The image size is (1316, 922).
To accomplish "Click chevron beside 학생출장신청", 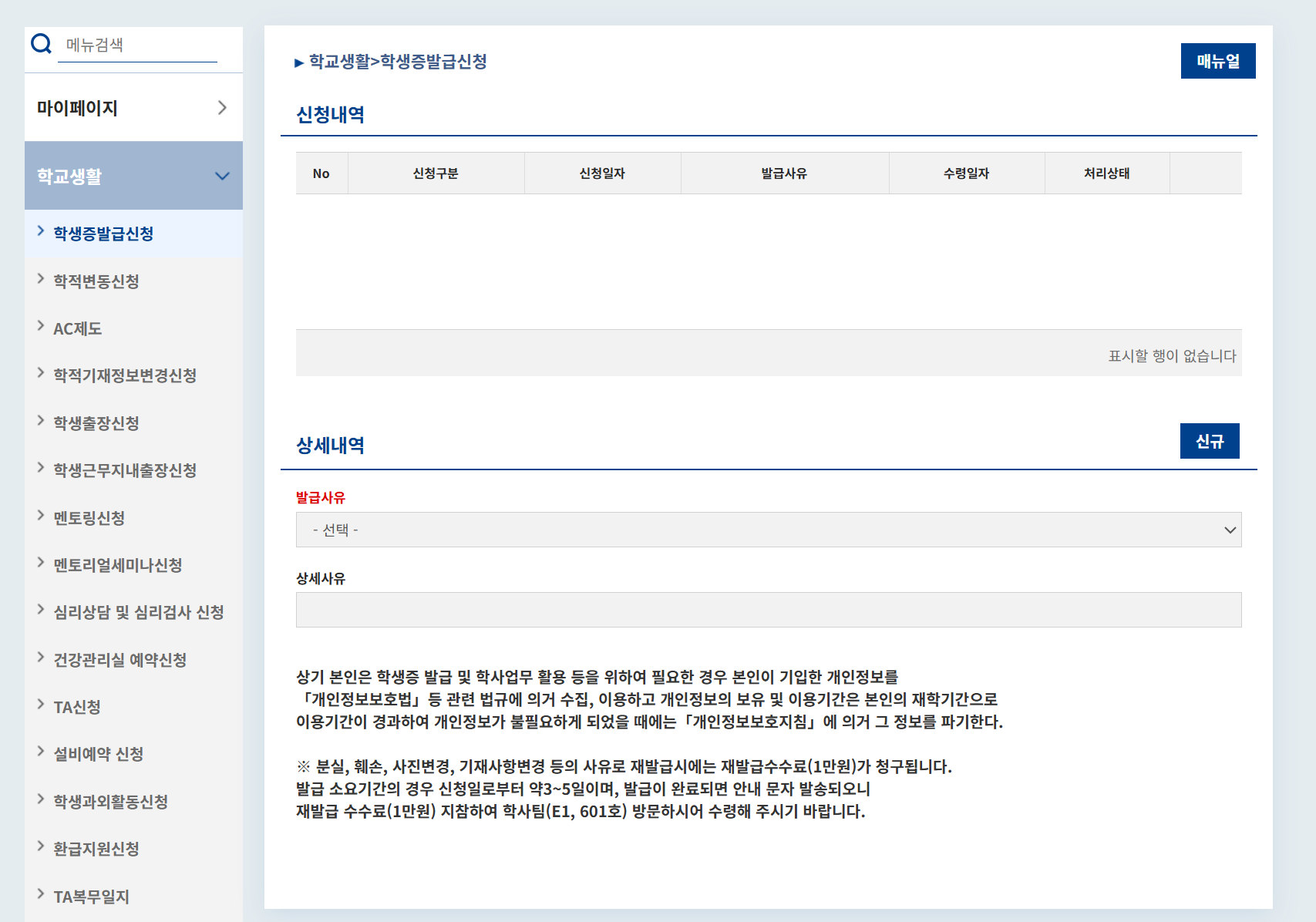I will click(41, 420).
